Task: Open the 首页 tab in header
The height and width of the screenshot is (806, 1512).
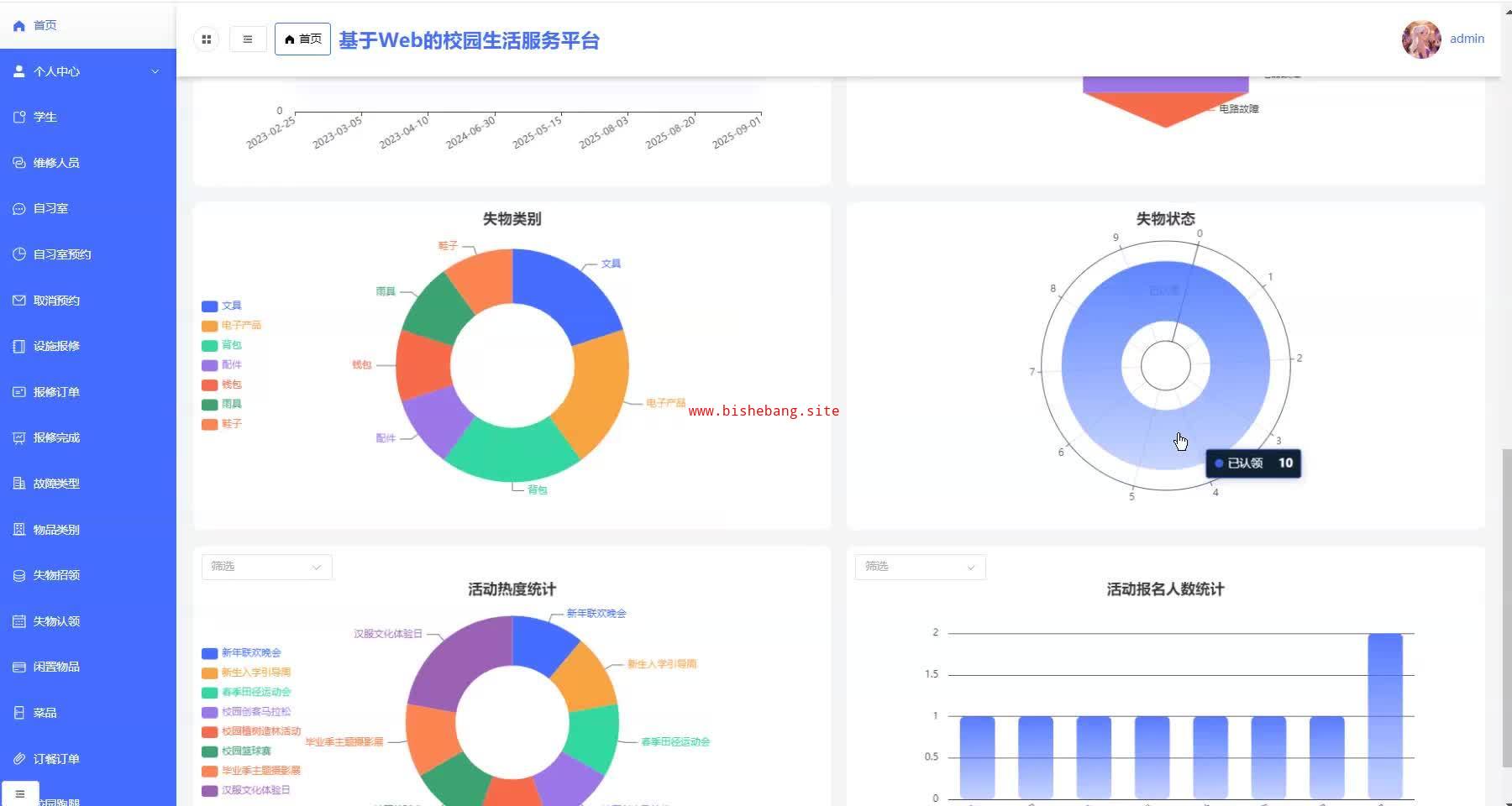Action: click(x=302, y=39)
